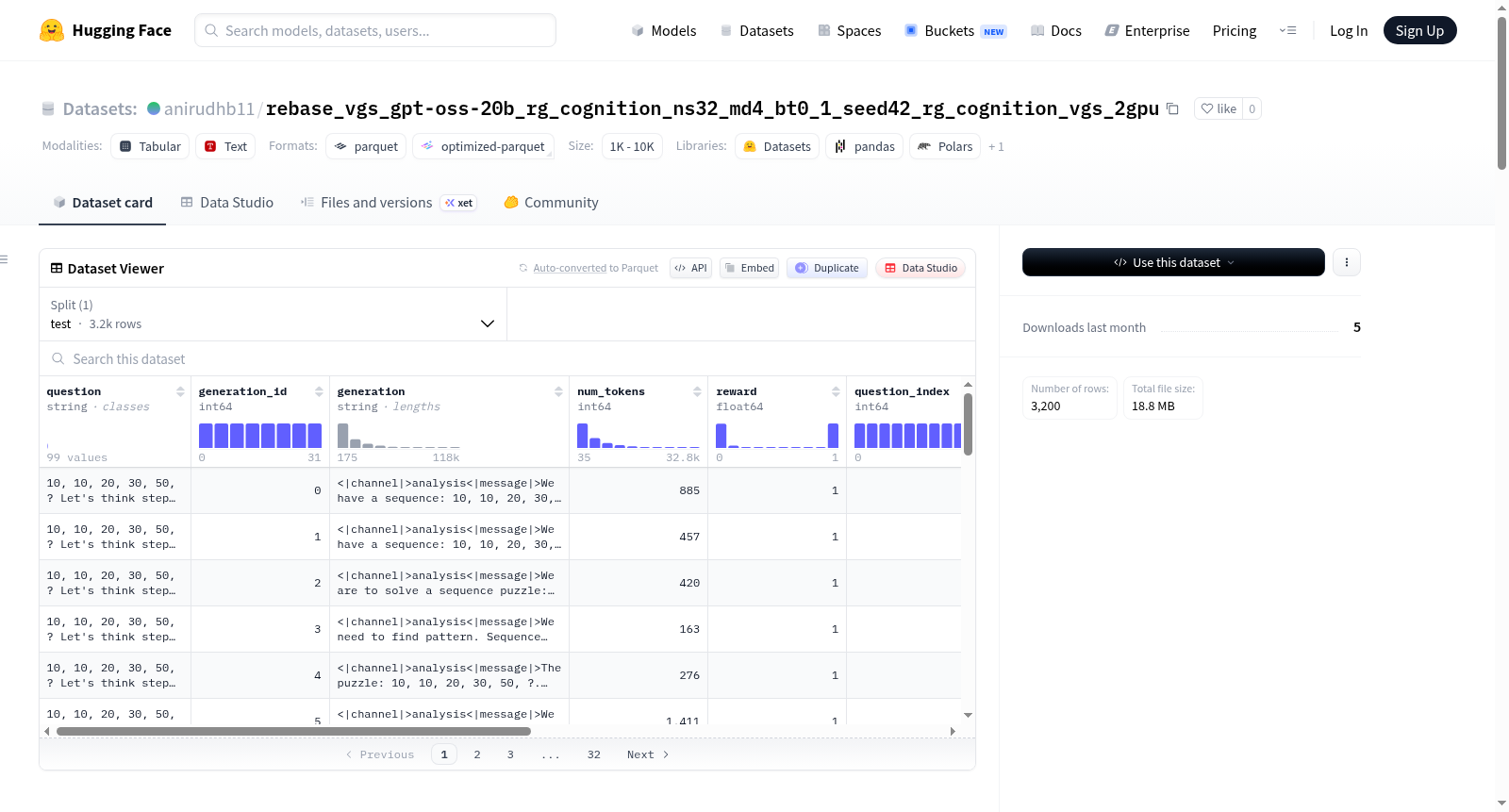Viewport: 1509px width, 812px height.
Task: Open Enterprise in the top navigation
Action: [x=1148, y=31]
